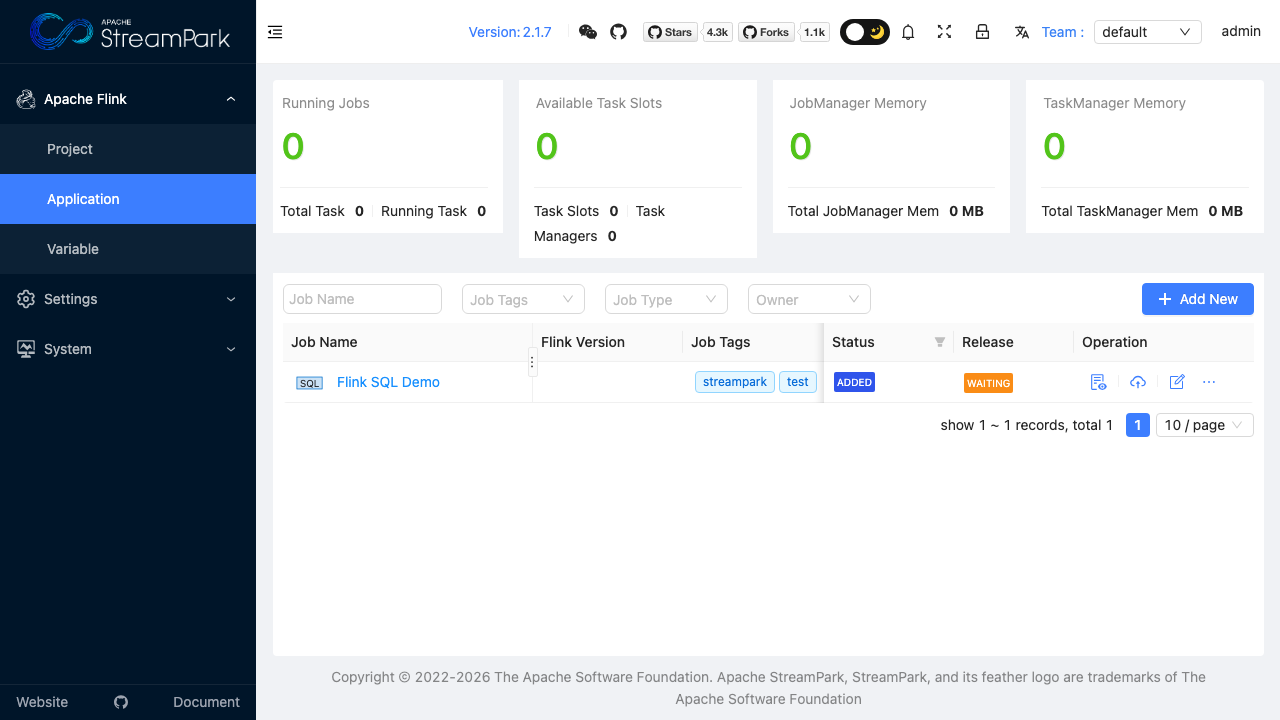
Task: Click the Running Jobs card title
Action: click(326, 103)
